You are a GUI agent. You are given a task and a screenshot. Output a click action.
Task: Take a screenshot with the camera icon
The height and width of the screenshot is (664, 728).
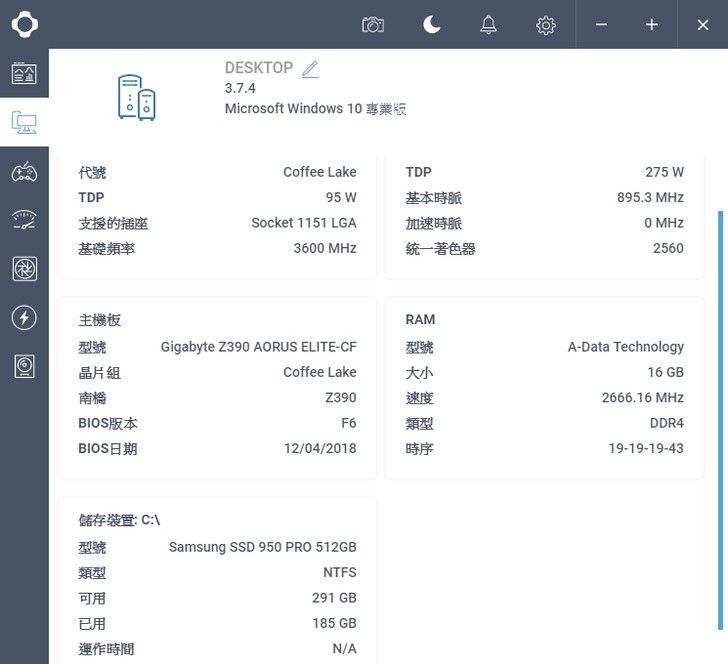pos(373,25)
